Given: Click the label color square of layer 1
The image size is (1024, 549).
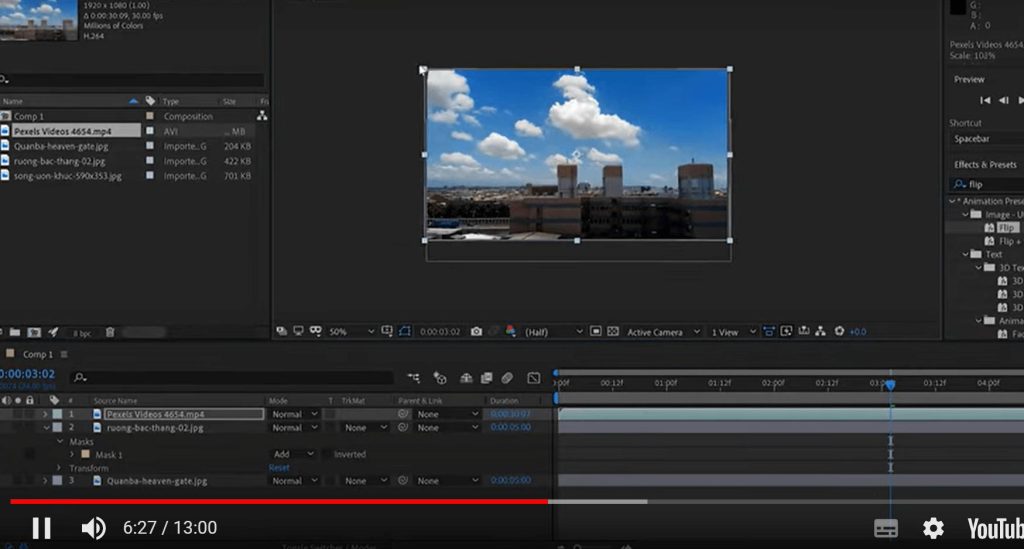Looking at the screenshot, I should pos(57,414).
